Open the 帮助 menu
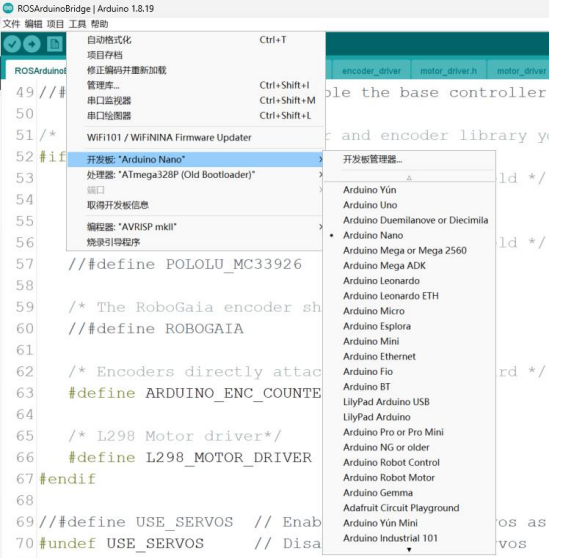 (x=99, y=24)
